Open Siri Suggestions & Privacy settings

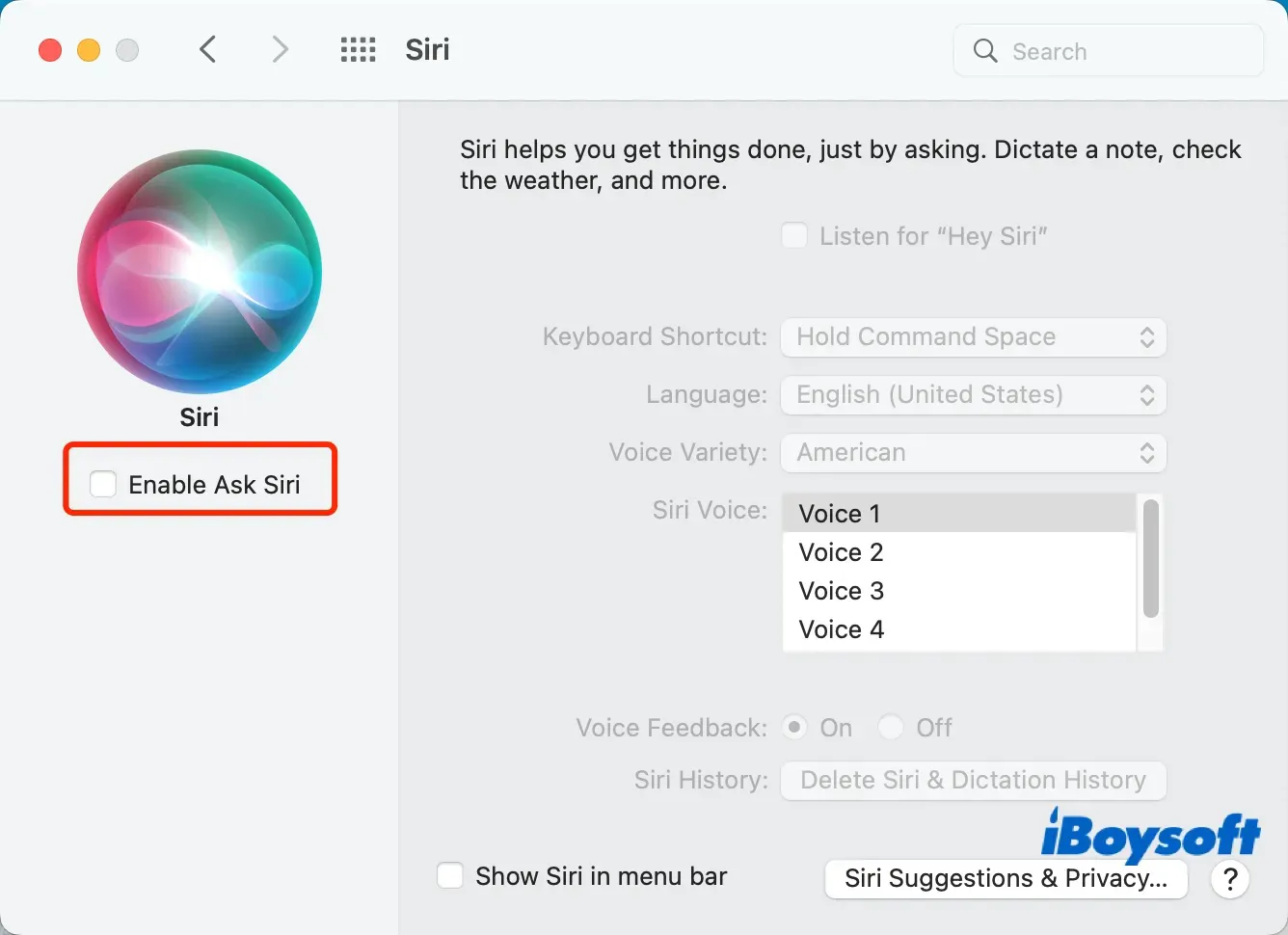pyautogui.click(x=1006, y=879)
